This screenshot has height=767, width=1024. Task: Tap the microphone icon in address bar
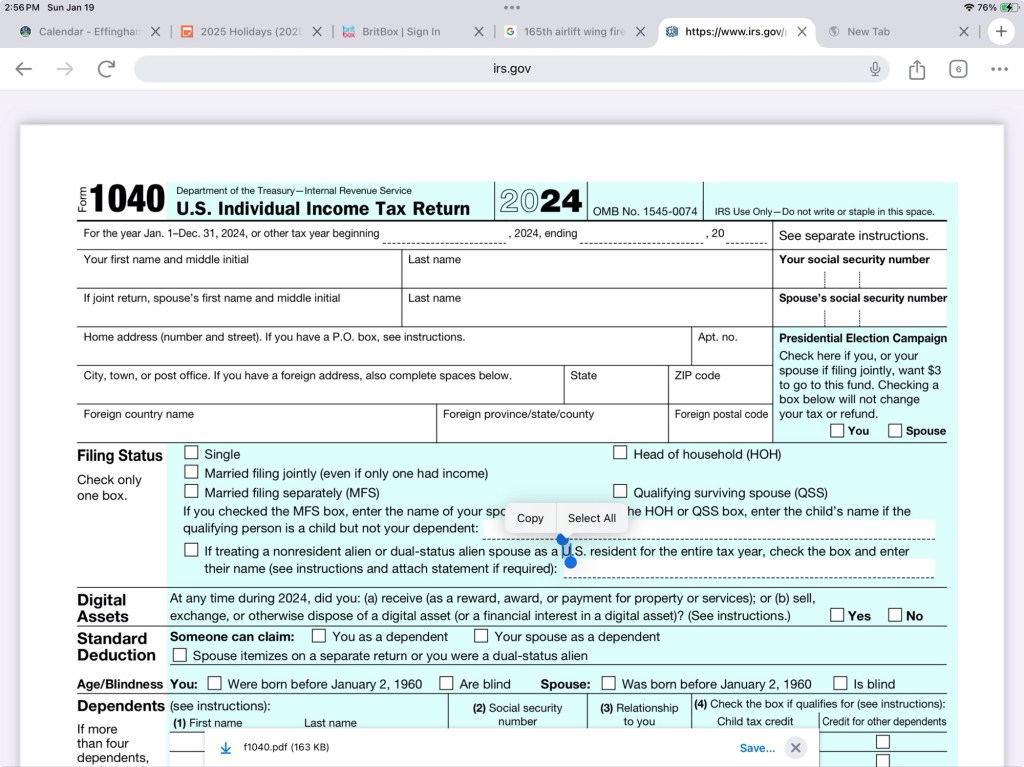point(875,69)
